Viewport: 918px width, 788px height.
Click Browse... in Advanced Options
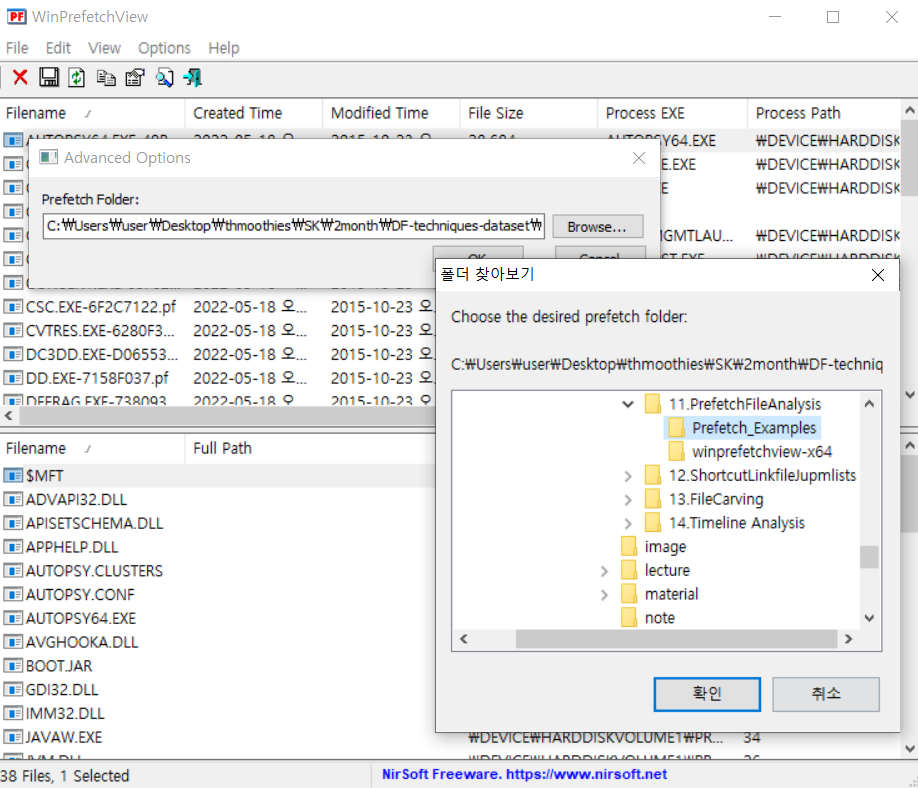(597, 227)
